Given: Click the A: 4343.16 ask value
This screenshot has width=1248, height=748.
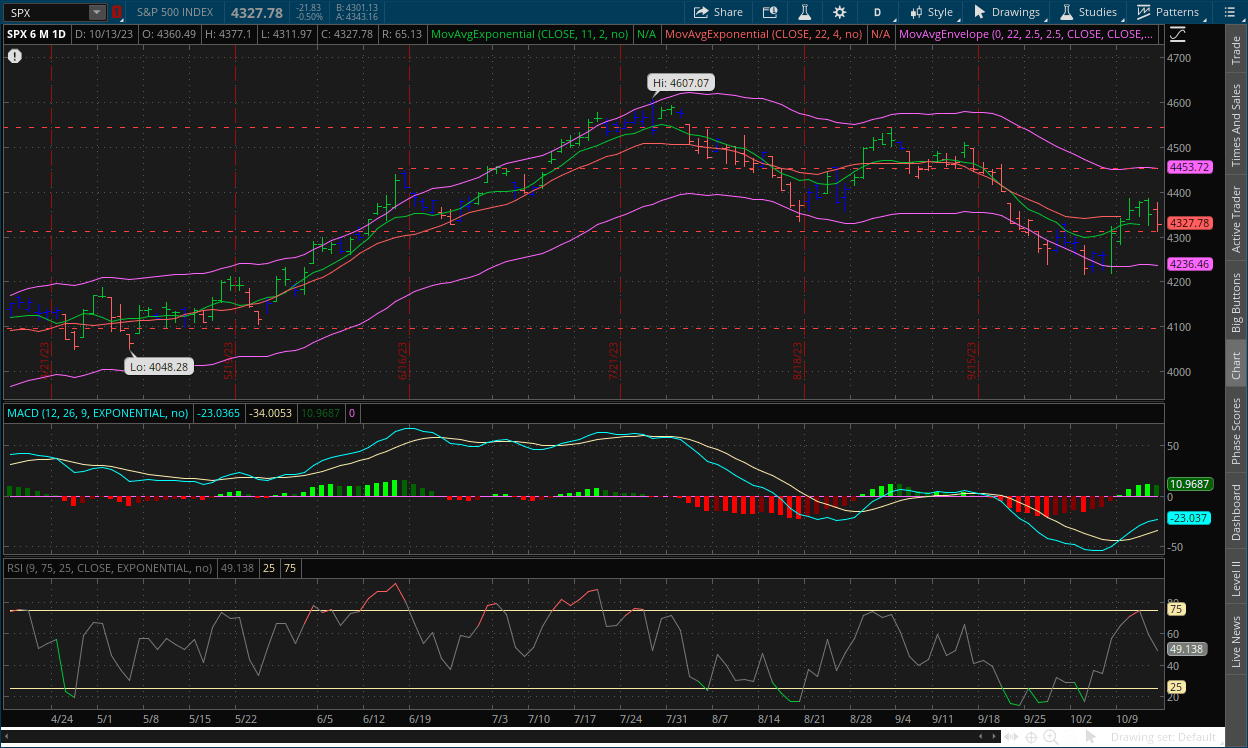Looking at the screenshot, I should 357,17.
